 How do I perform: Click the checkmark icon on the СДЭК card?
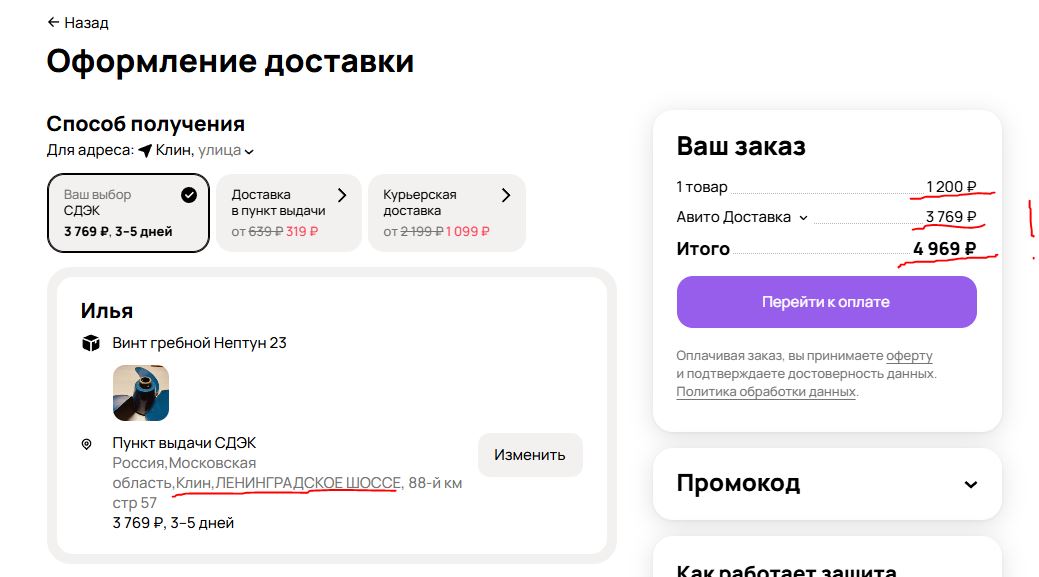point(189,195)
